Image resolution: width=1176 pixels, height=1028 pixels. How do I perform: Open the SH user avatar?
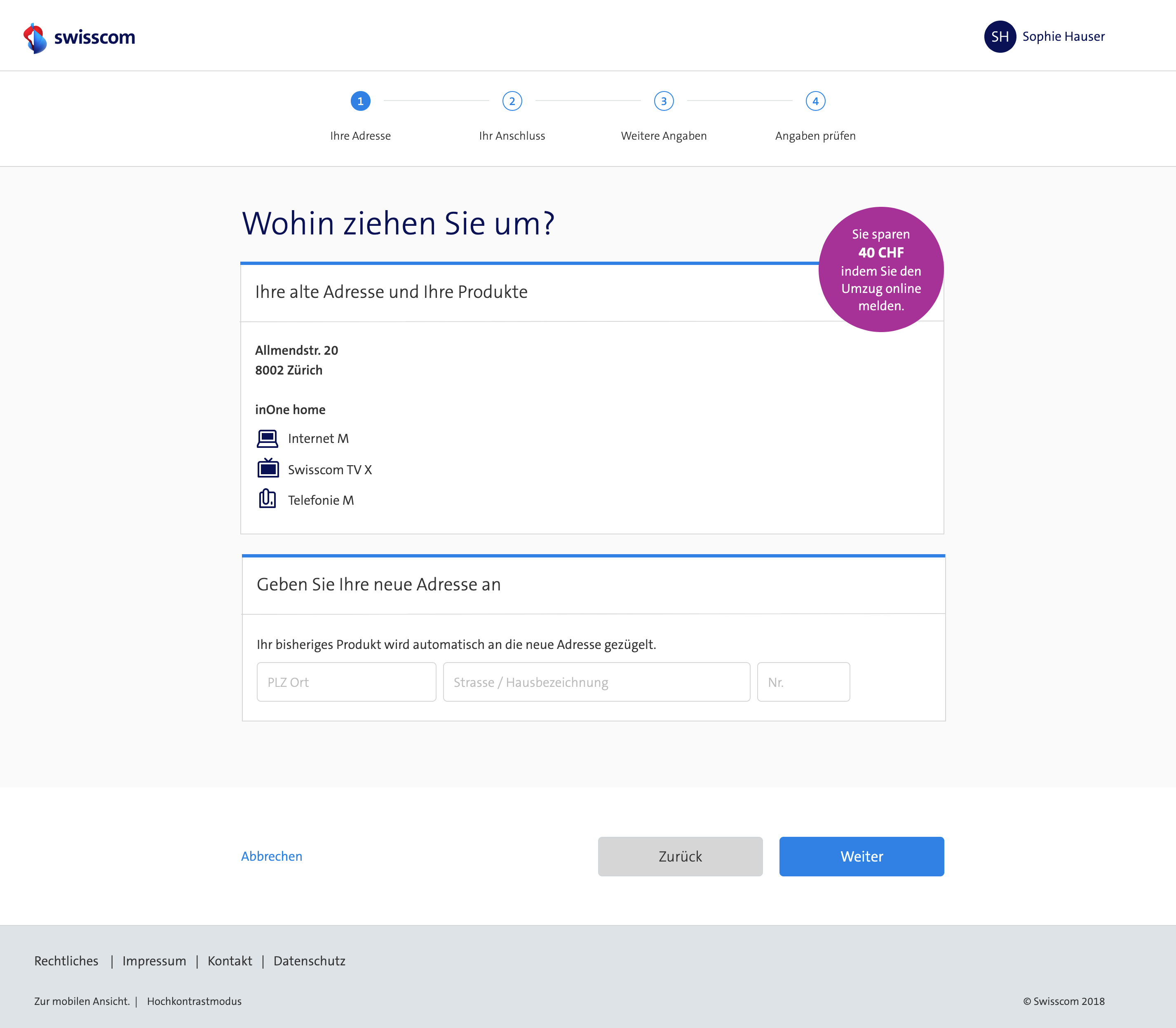tap(1000, 37)
